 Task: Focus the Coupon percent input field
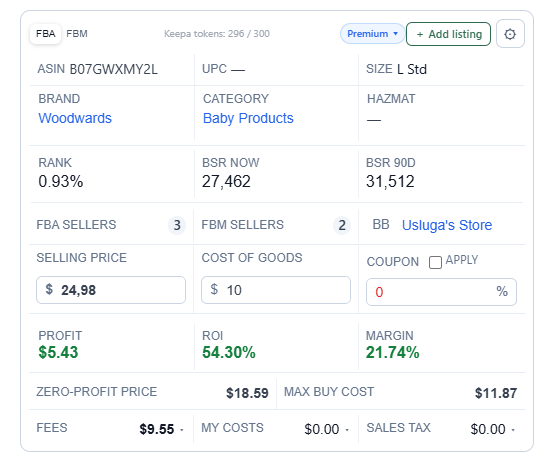[x=441, y=292]
